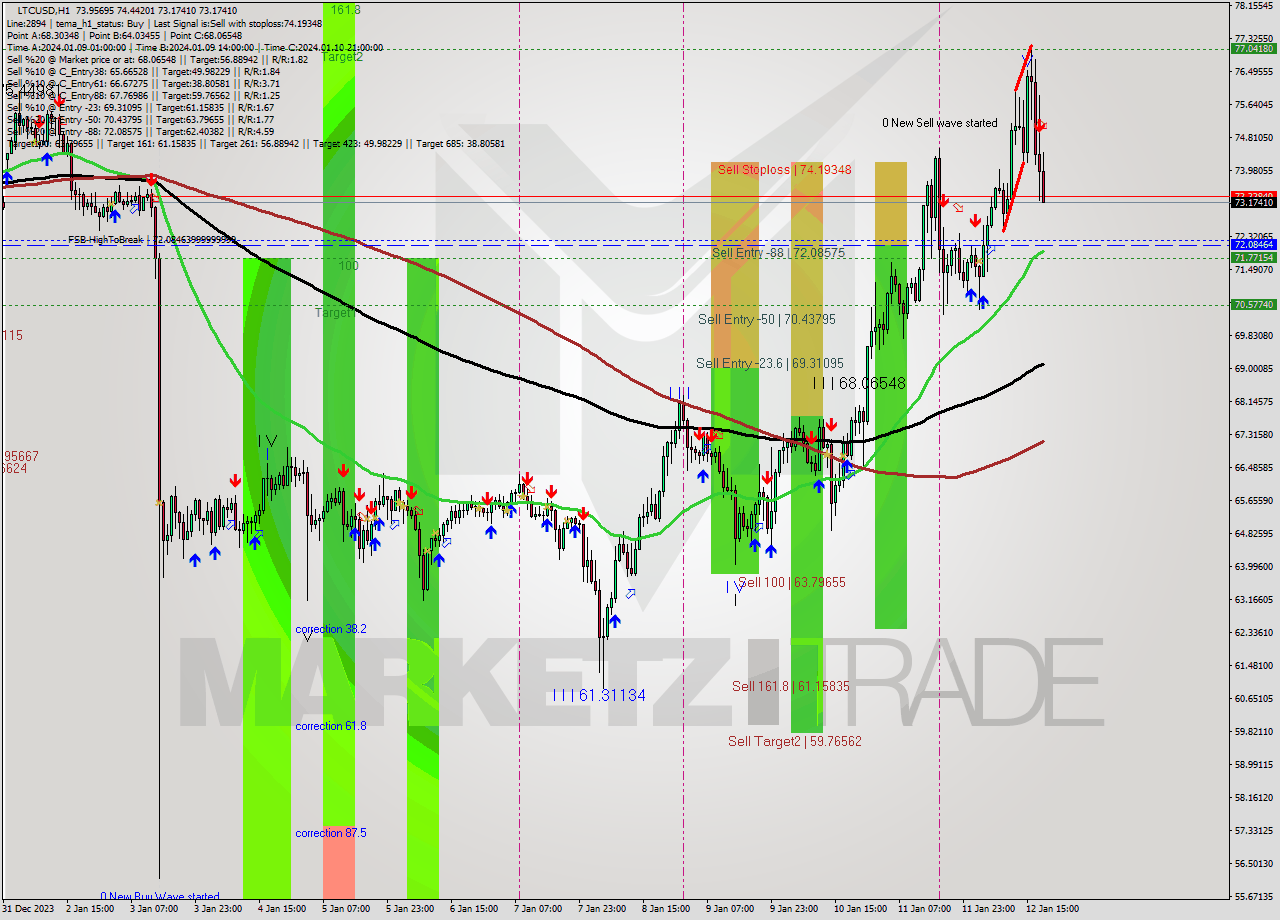
Task: Click the blue 72.08464 price tag
Action: 1253,244
